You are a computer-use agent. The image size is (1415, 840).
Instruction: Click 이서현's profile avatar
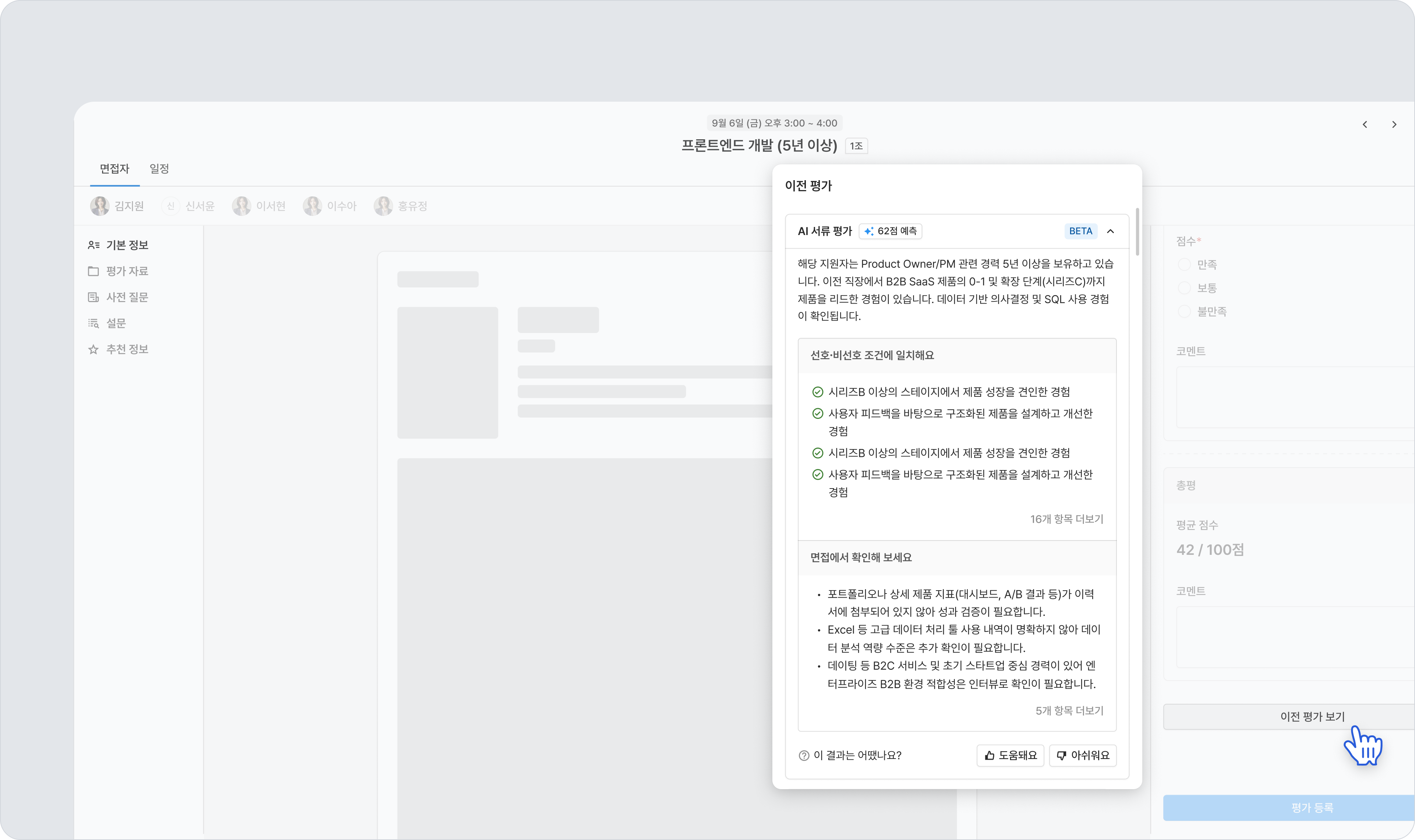click(241, 206)
